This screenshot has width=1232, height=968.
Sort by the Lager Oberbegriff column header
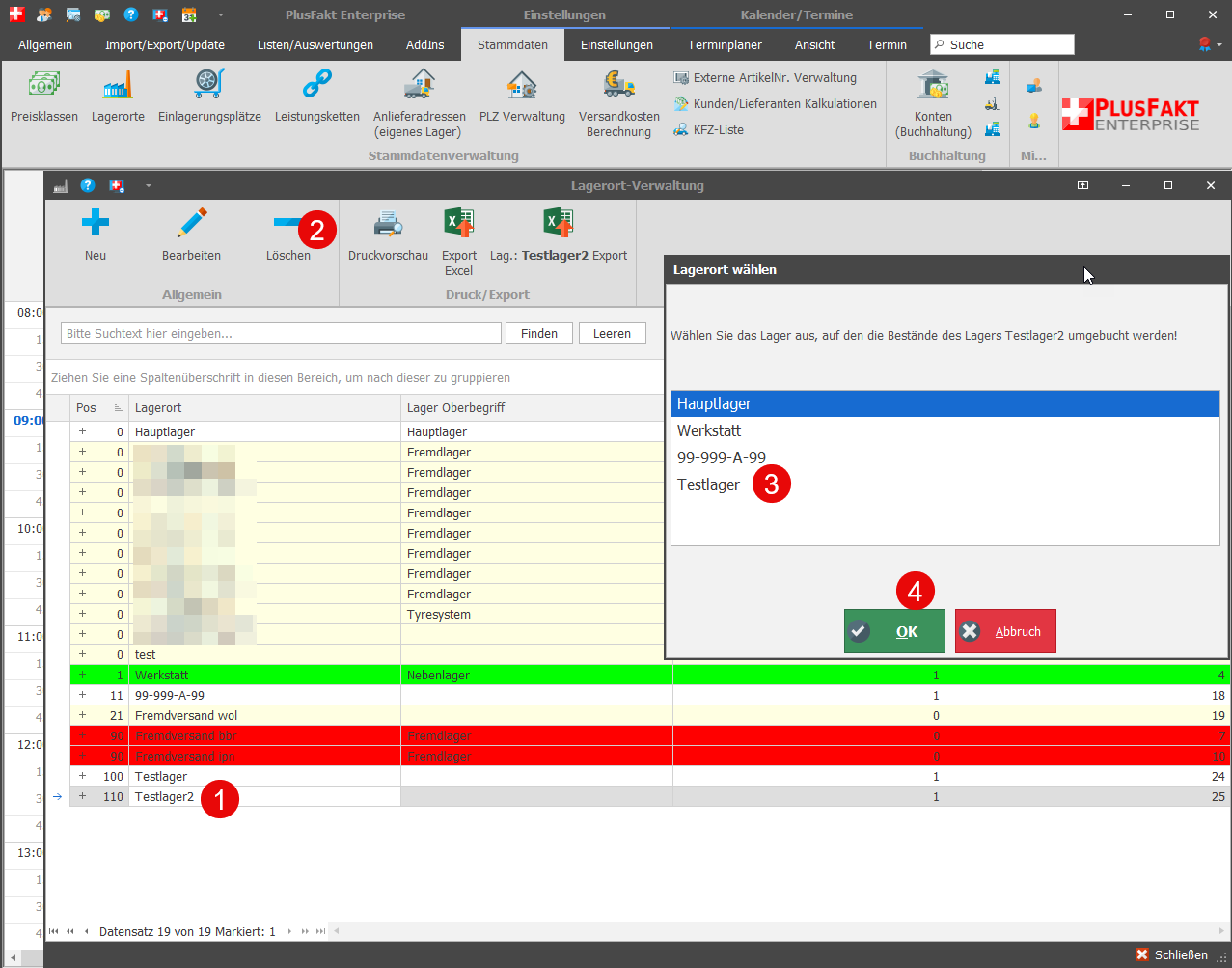coord(536,407)
